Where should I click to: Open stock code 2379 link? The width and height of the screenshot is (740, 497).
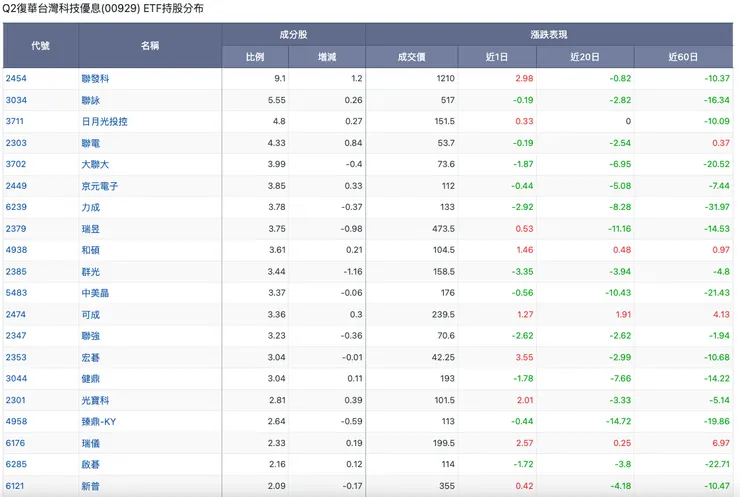16,229
